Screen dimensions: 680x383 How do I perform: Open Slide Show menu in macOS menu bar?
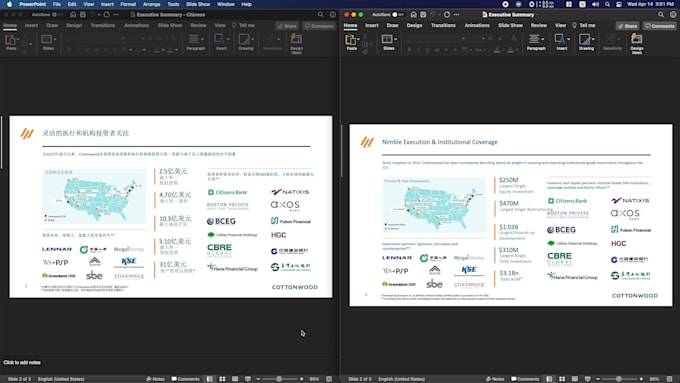point(198,4)
